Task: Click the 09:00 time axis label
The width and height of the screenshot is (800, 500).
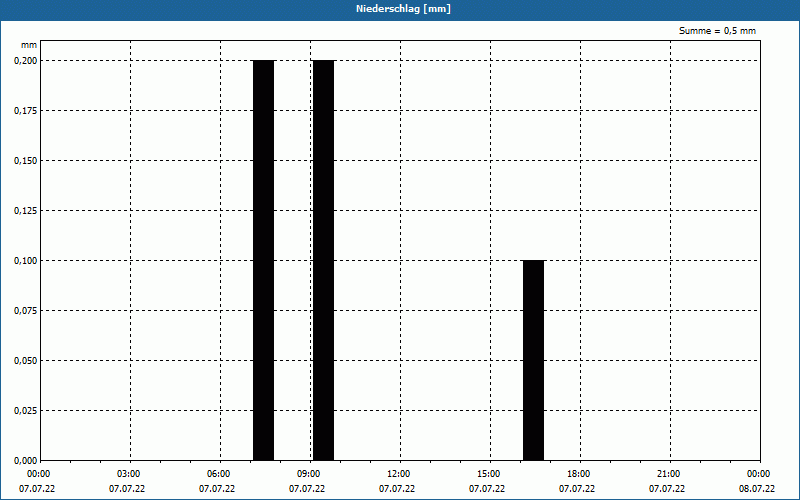Action: (309, 474)
